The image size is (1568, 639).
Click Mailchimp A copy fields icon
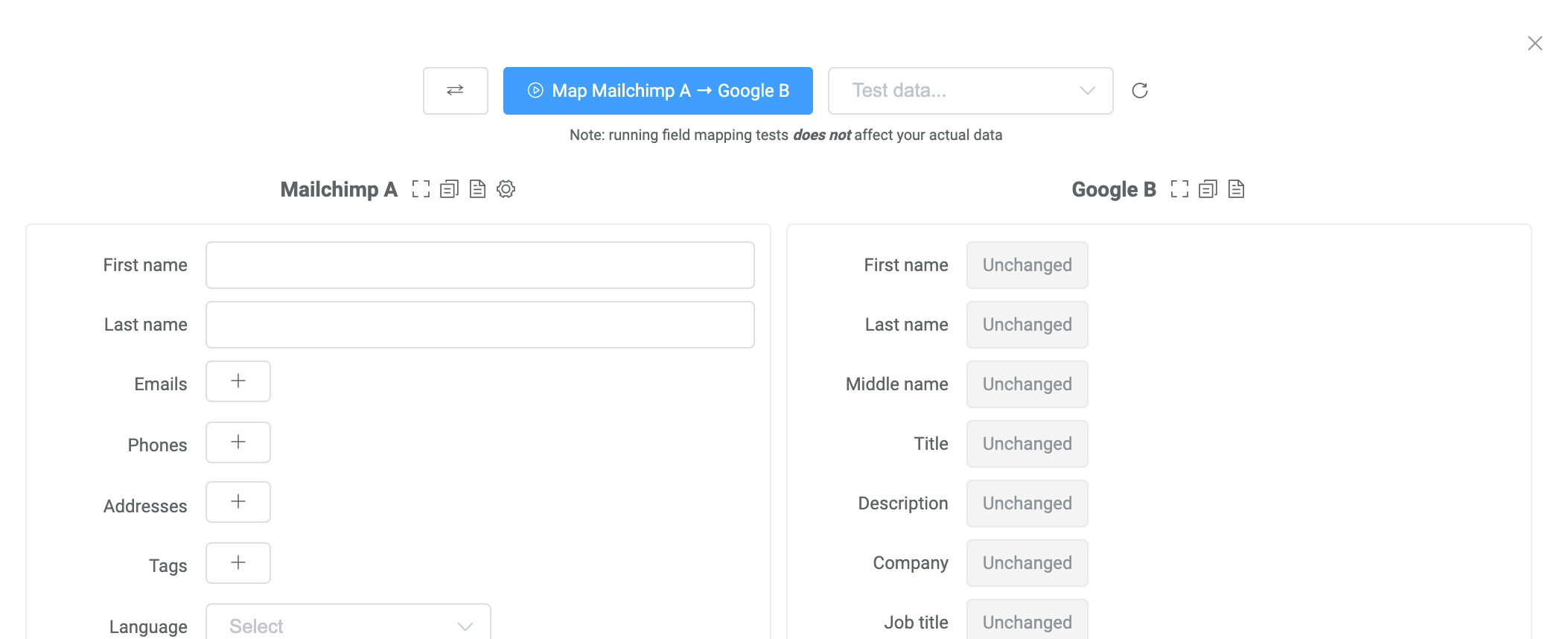click(449, 189)
